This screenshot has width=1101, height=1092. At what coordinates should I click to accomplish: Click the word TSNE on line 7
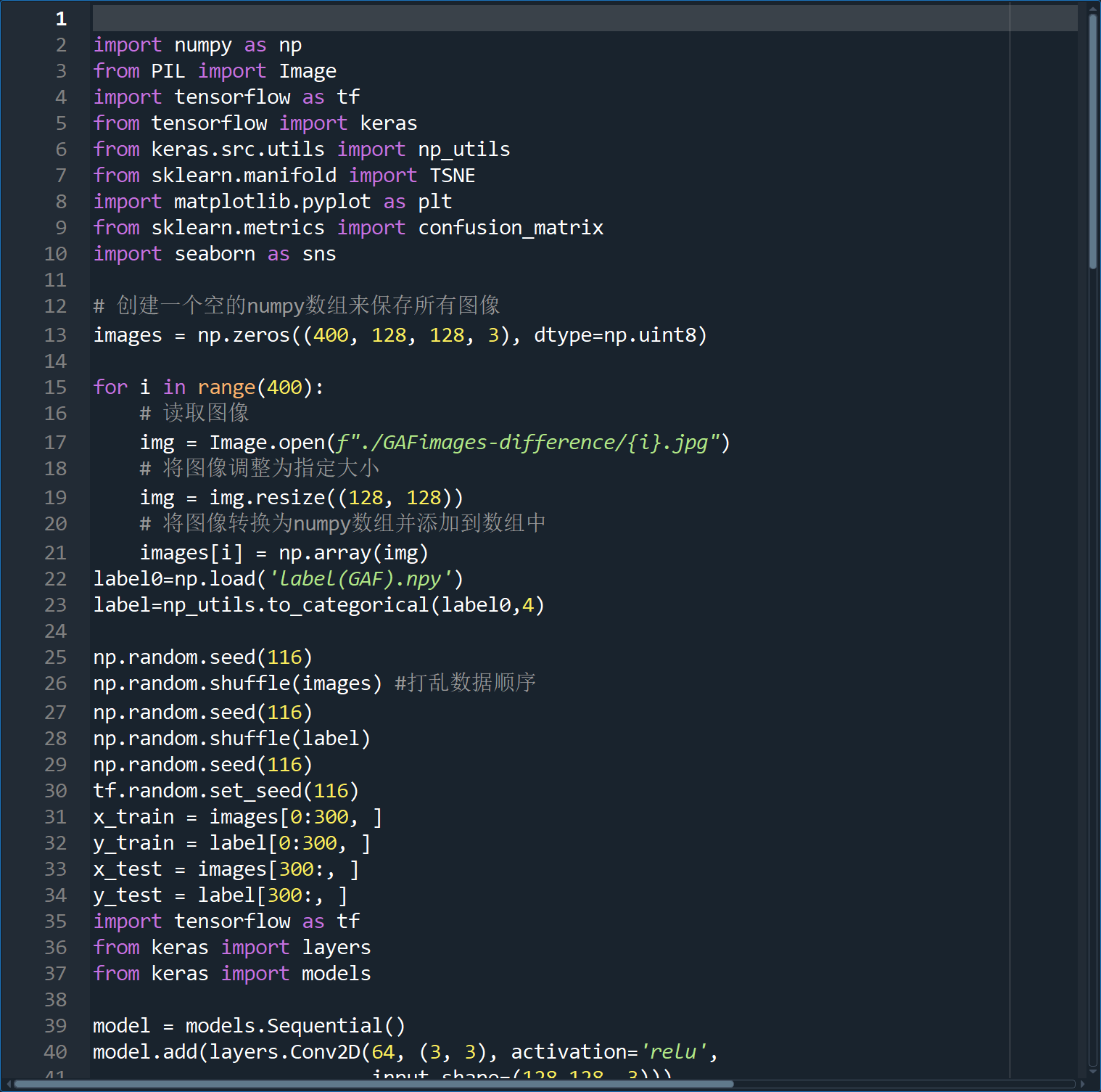point(453,176)
